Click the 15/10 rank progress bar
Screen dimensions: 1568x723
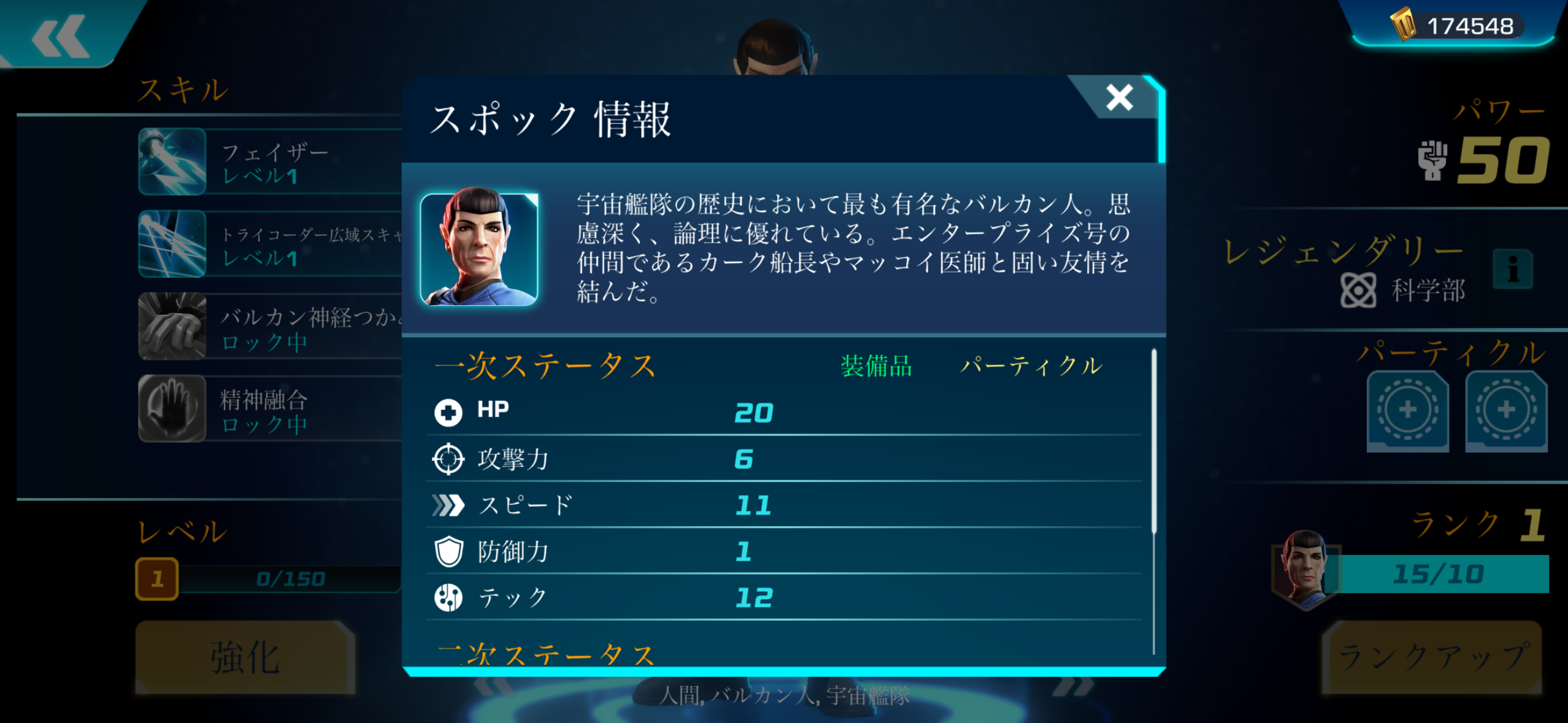coord(1438,575)
